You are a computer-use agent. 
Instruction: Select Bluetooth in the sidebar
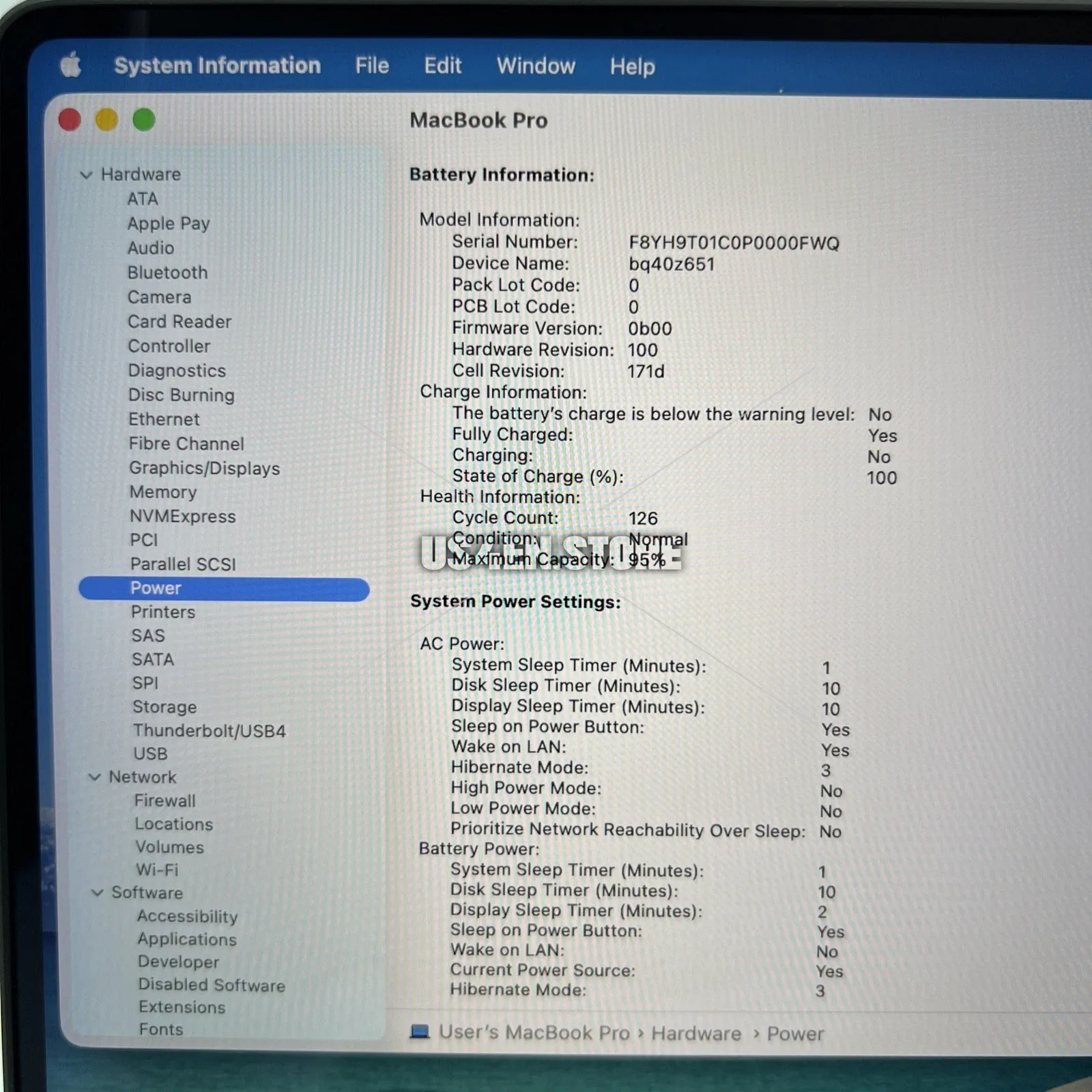(167, 272)
